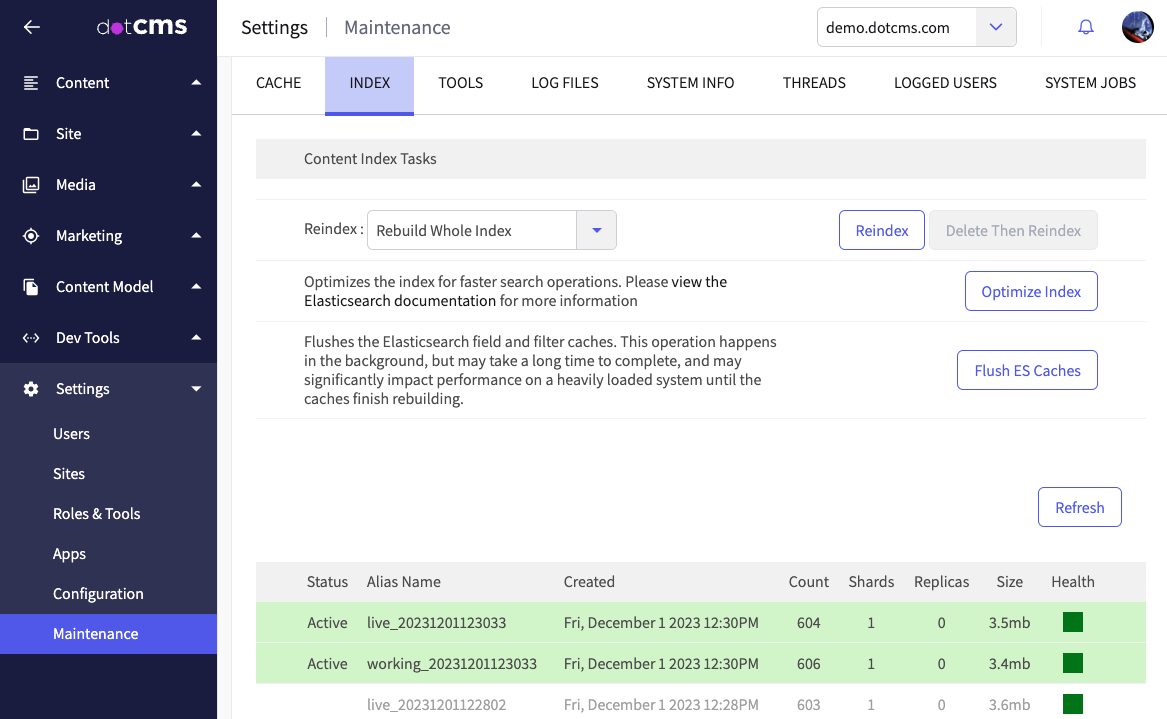This screenshot has width=1167, height=719.
Task: Click the user avatar picture
Action: click(x=1138, y=27)
